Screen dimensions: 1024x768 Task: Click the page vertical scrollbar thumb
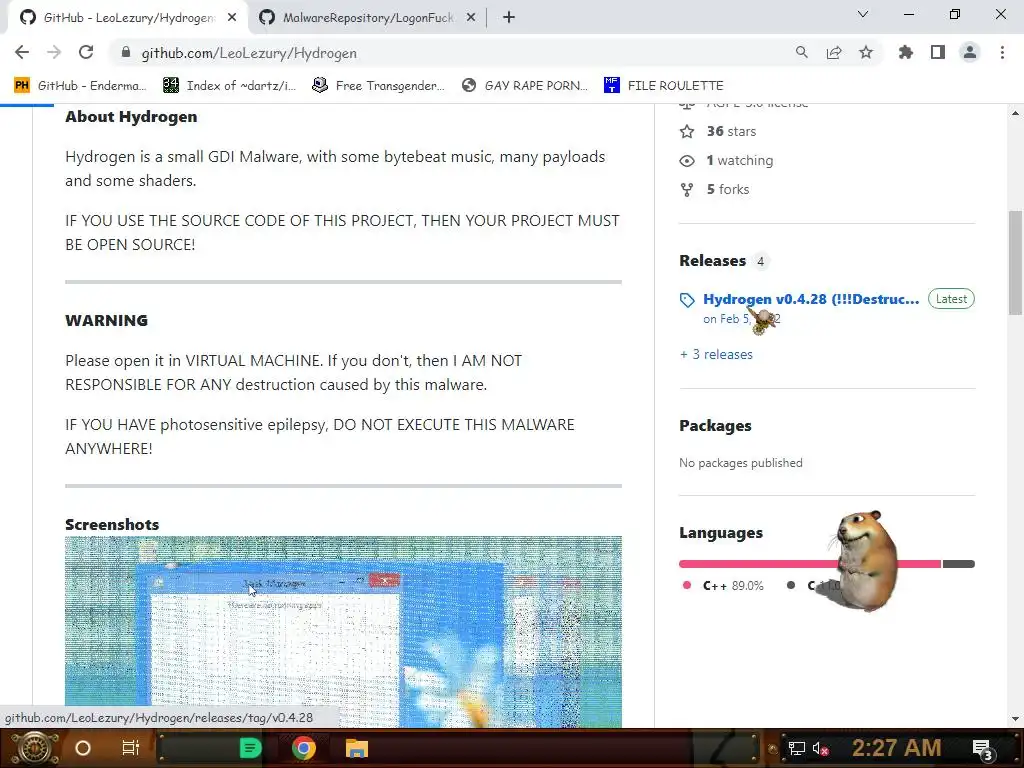pyautogui.click(x=1016, y=263)
